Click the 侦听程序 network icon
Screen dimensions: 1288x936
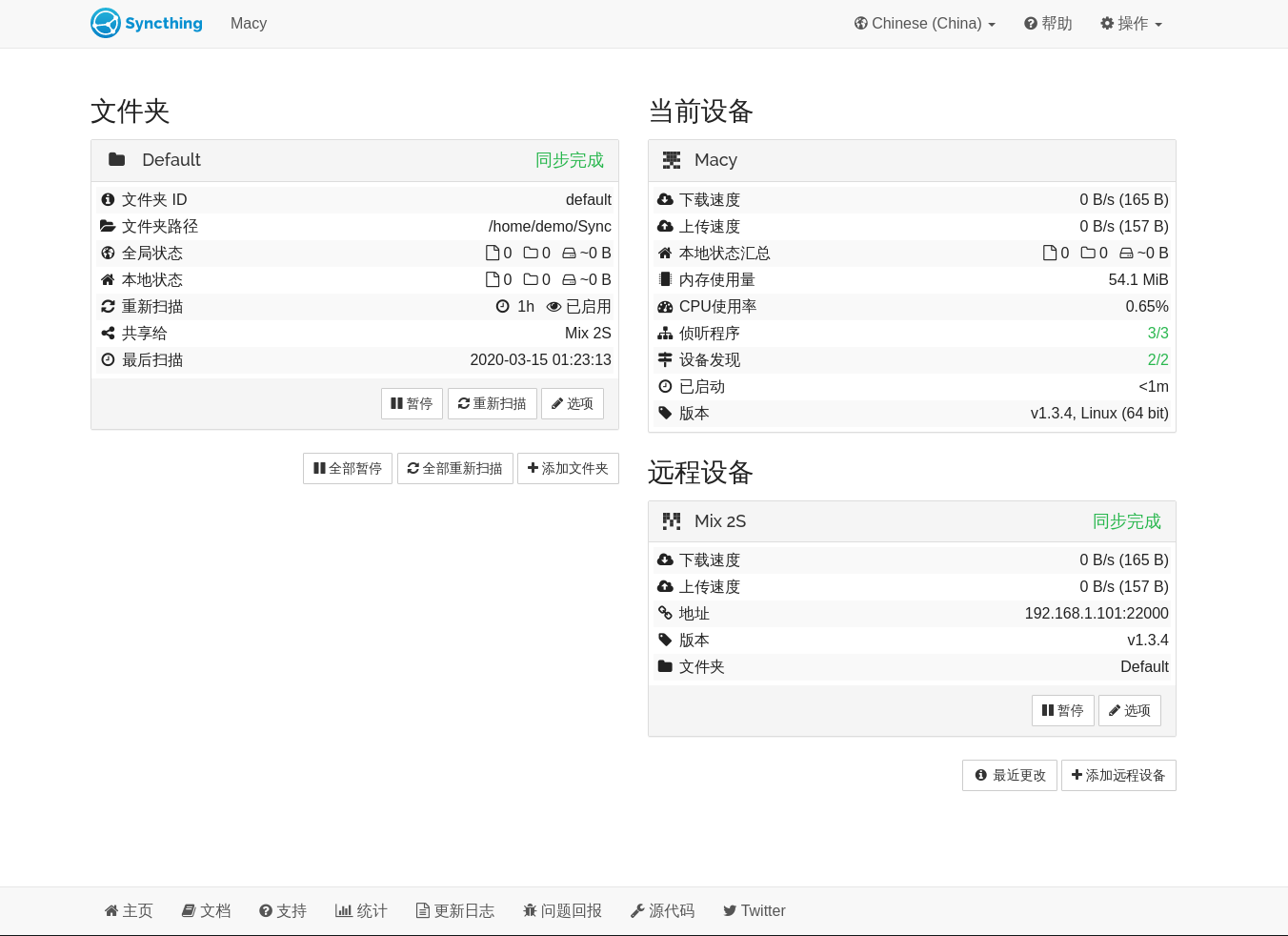coord(665,333)
